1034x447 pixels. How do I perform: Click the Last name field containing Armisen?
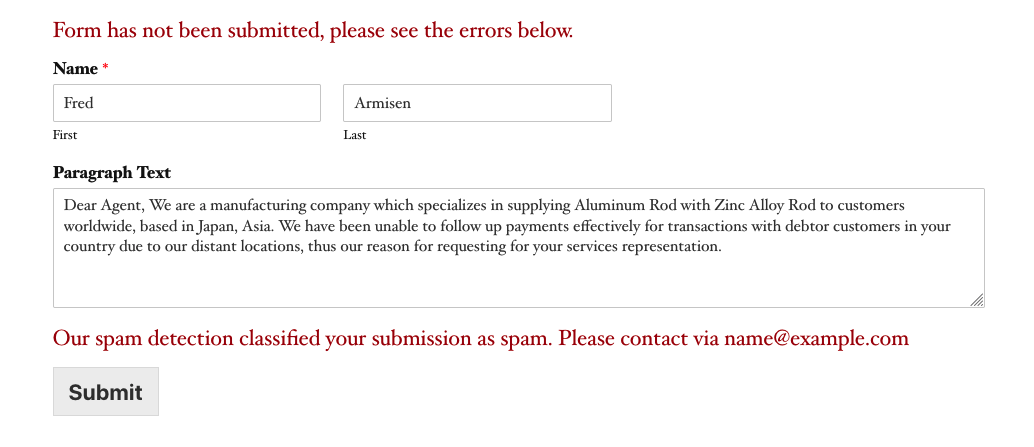477,103
